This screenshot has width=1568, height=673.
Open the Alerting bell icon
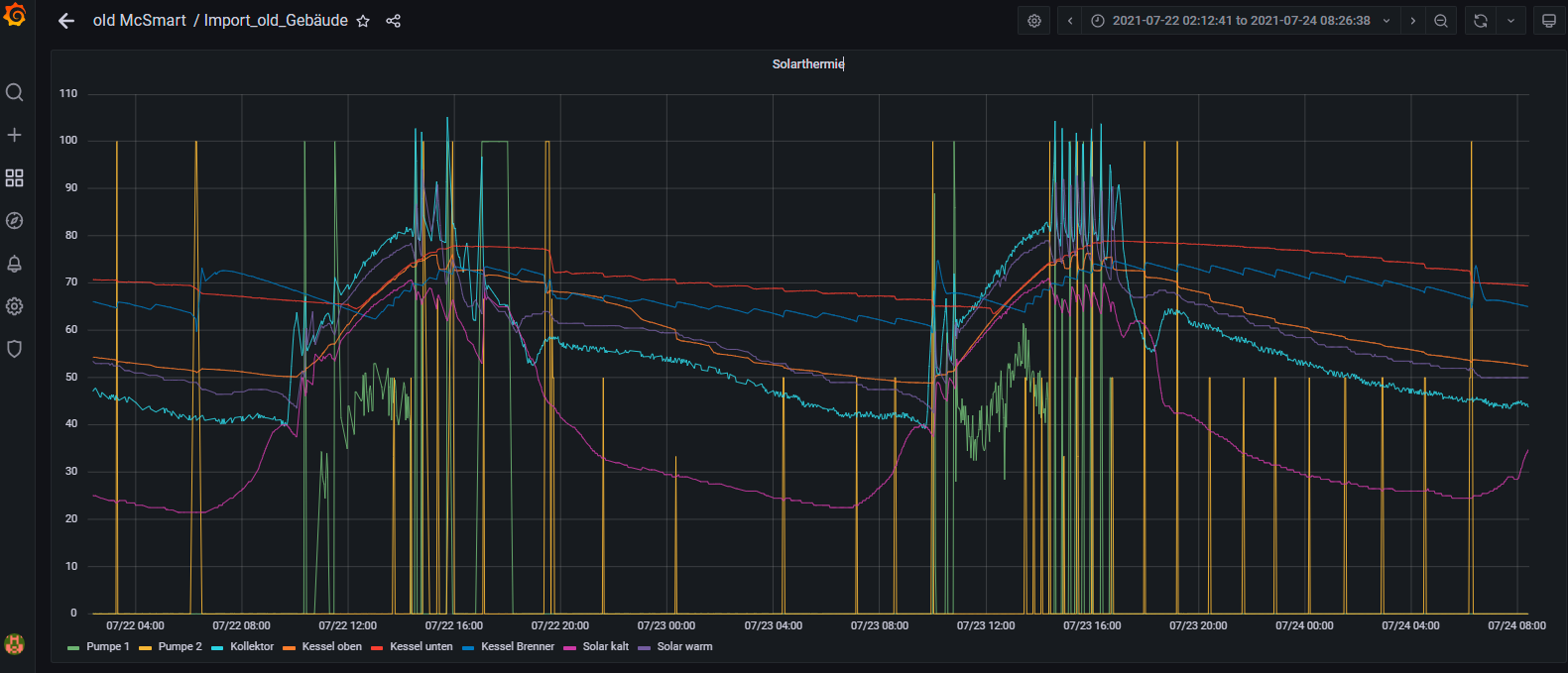tap(14, 264)
